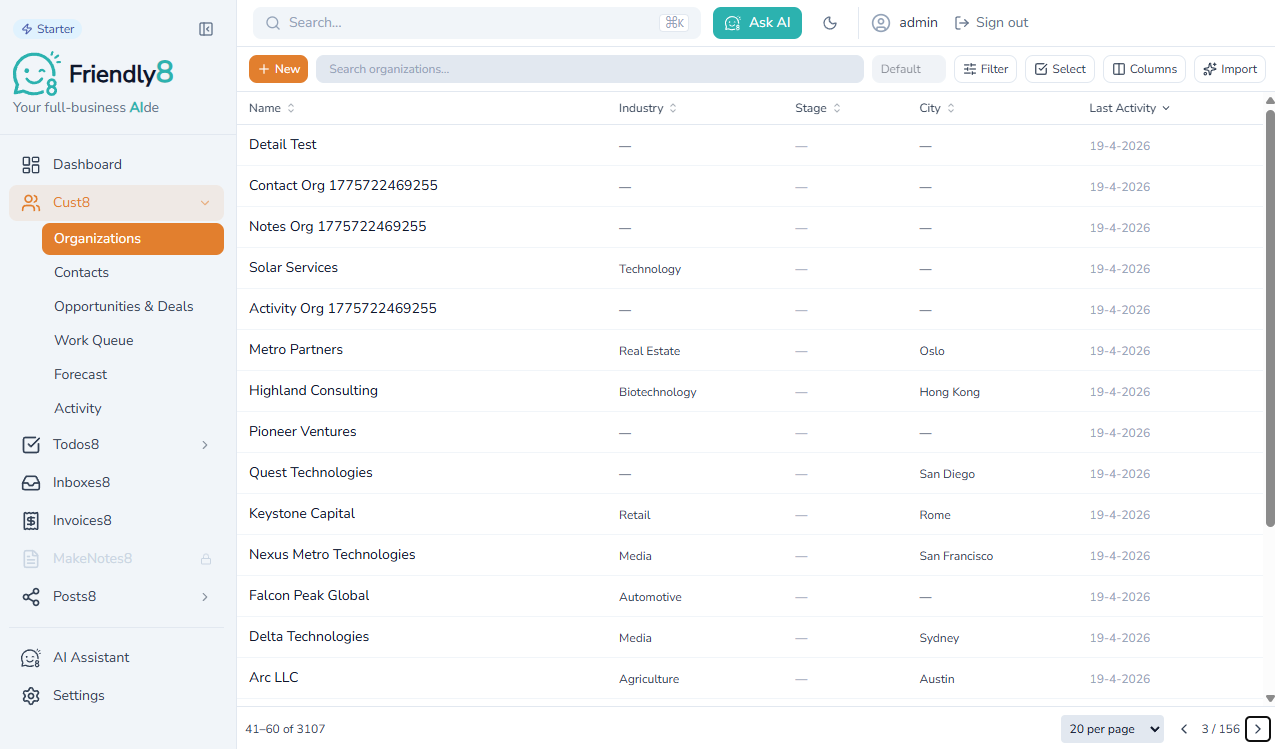Go to previous page arrow
The height and width of the screenshot is (749, 1275).
[x=1184, y=729]
